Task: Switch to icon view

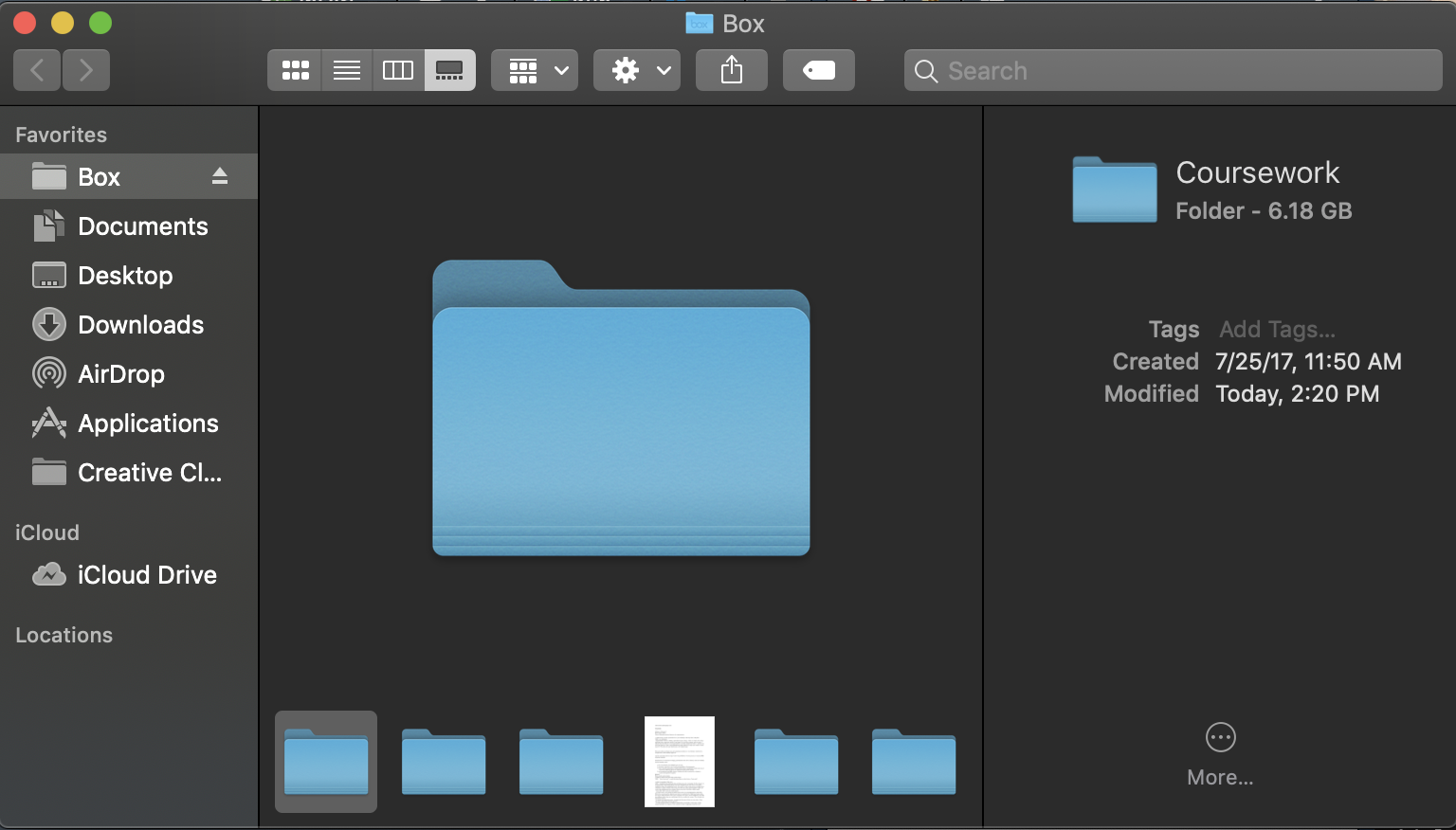Action: point(295,70)
